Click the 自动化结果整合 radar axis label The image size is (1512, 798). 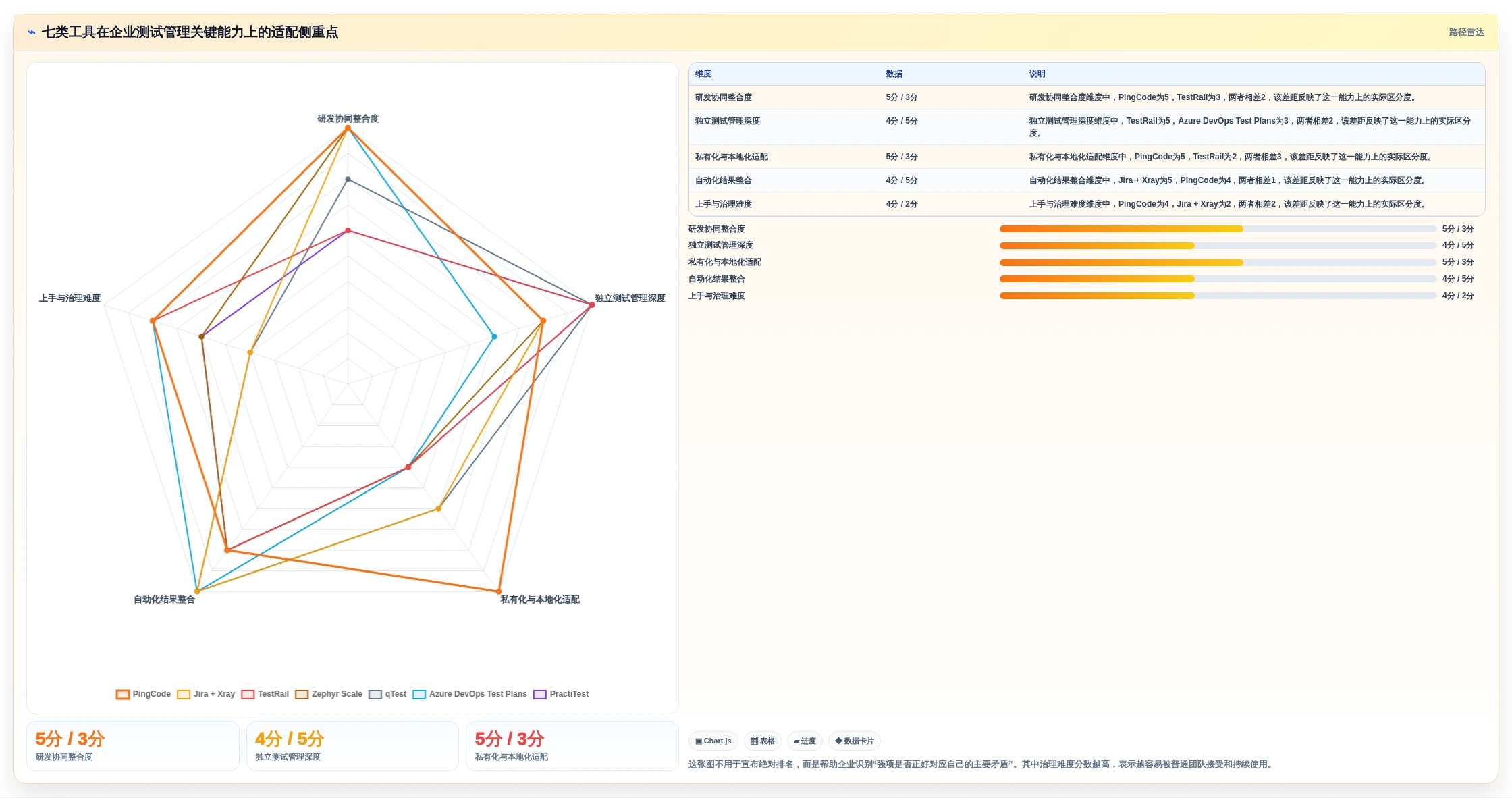[164, 600]
